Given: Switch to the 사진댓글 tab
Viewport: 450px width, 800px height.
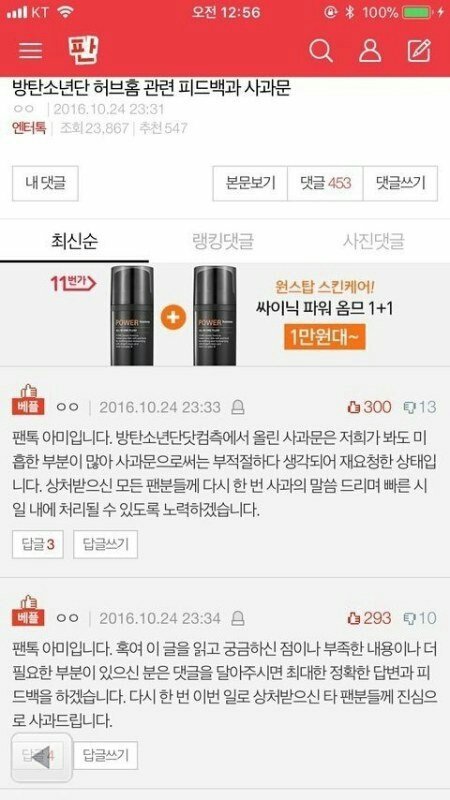Looking at the screenshot, I should 373,241.
